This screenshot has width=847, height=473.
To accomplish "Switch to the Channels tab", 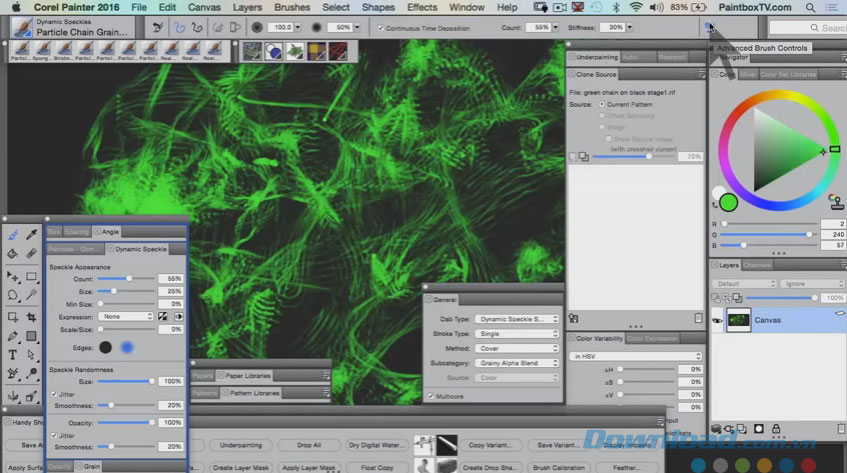I will (x=757, y=265).
